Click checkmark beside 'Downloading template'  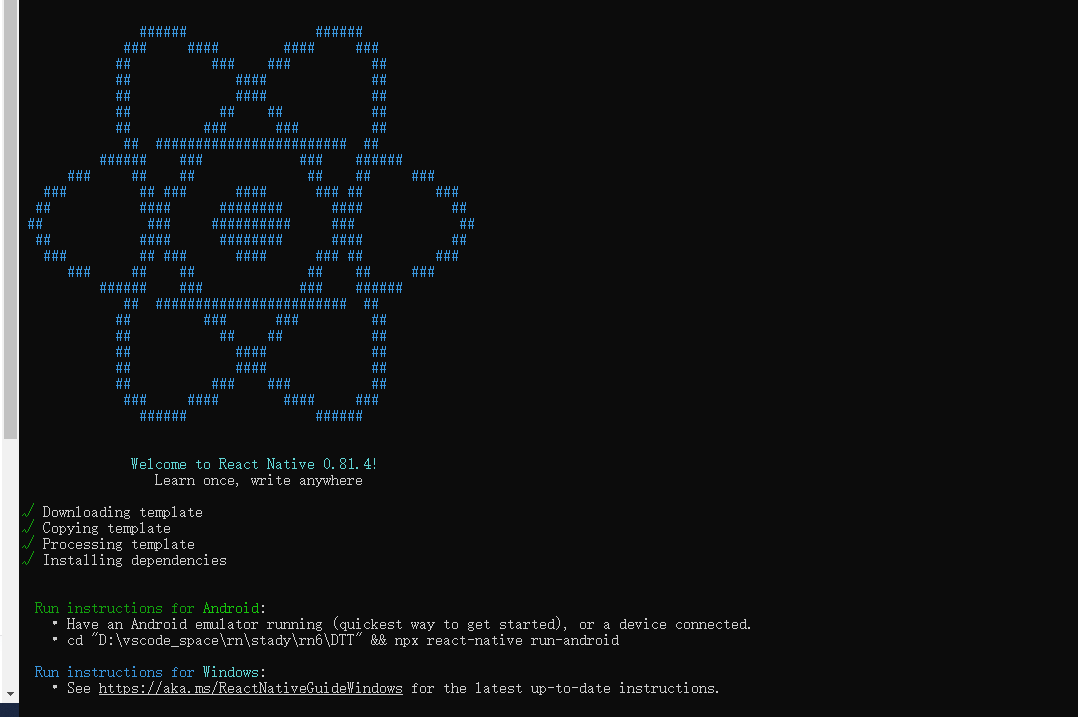(x=28, y=511)
